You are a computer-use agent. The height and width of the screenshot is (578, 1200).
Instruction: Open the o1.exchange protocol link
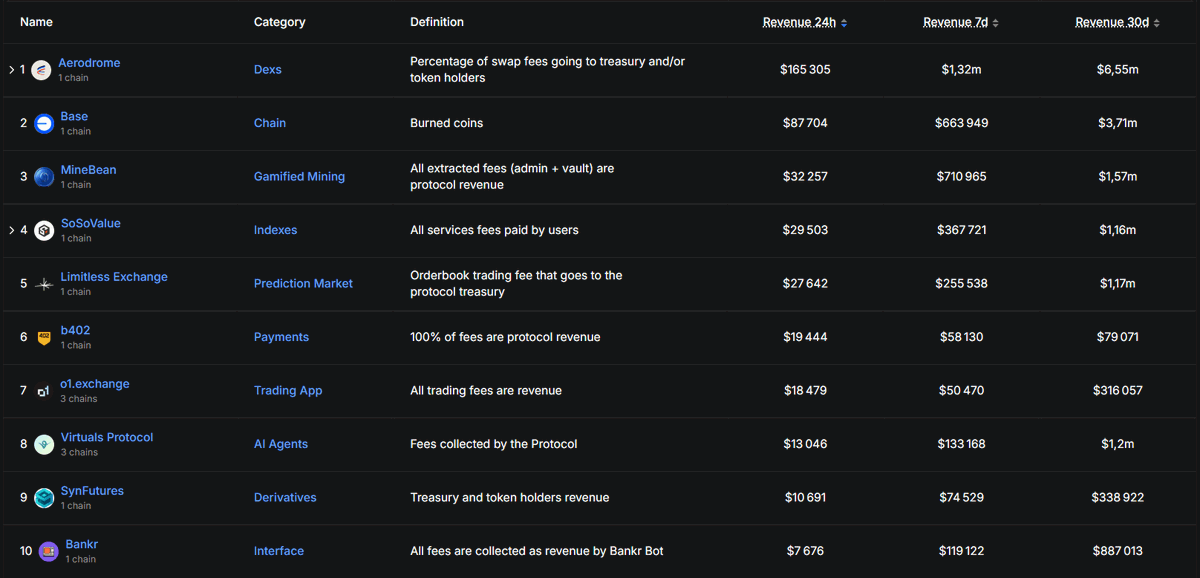95,384
